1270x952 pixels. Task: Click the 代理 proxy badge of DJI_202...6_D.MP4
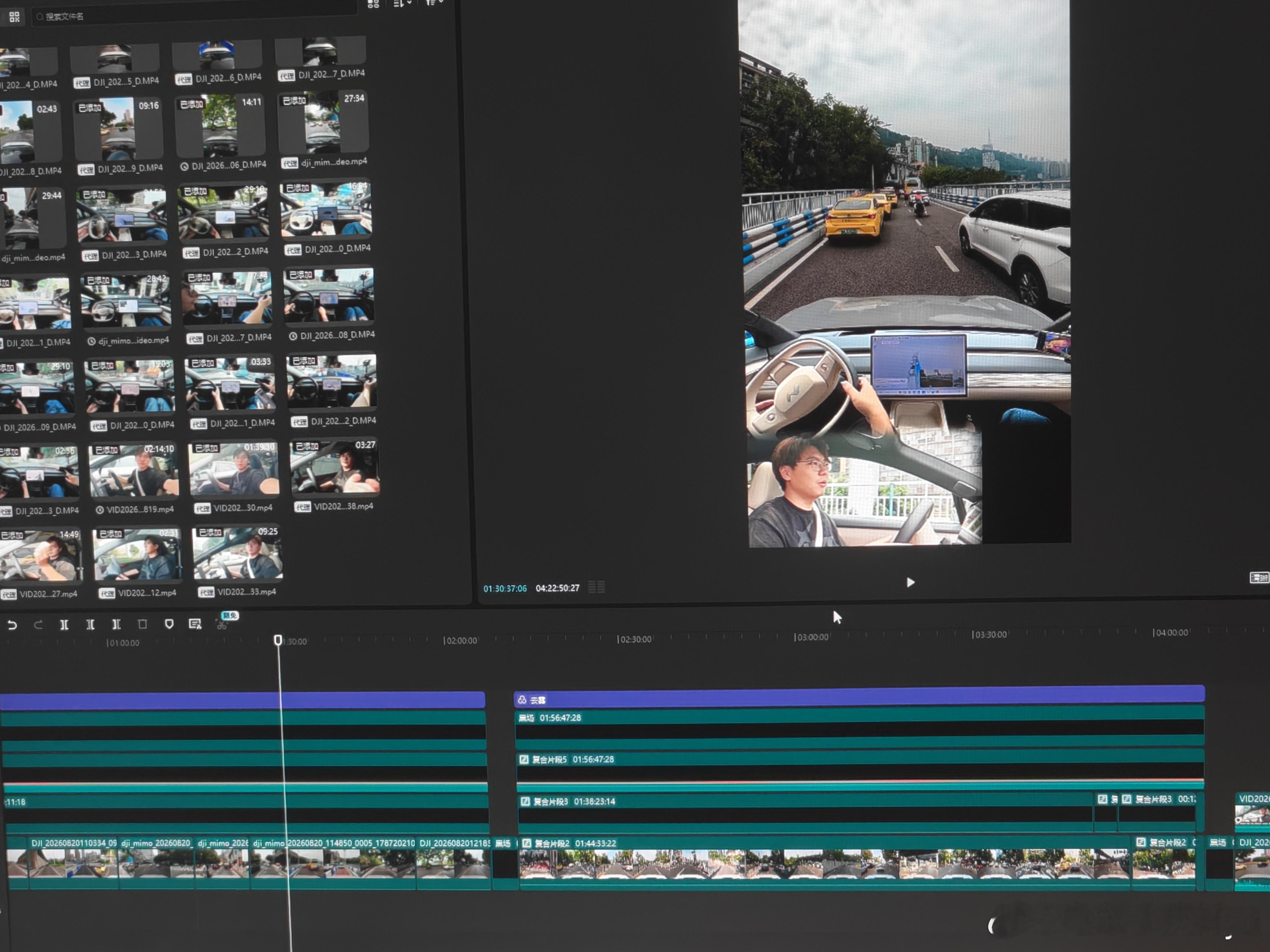coord(184,80)
